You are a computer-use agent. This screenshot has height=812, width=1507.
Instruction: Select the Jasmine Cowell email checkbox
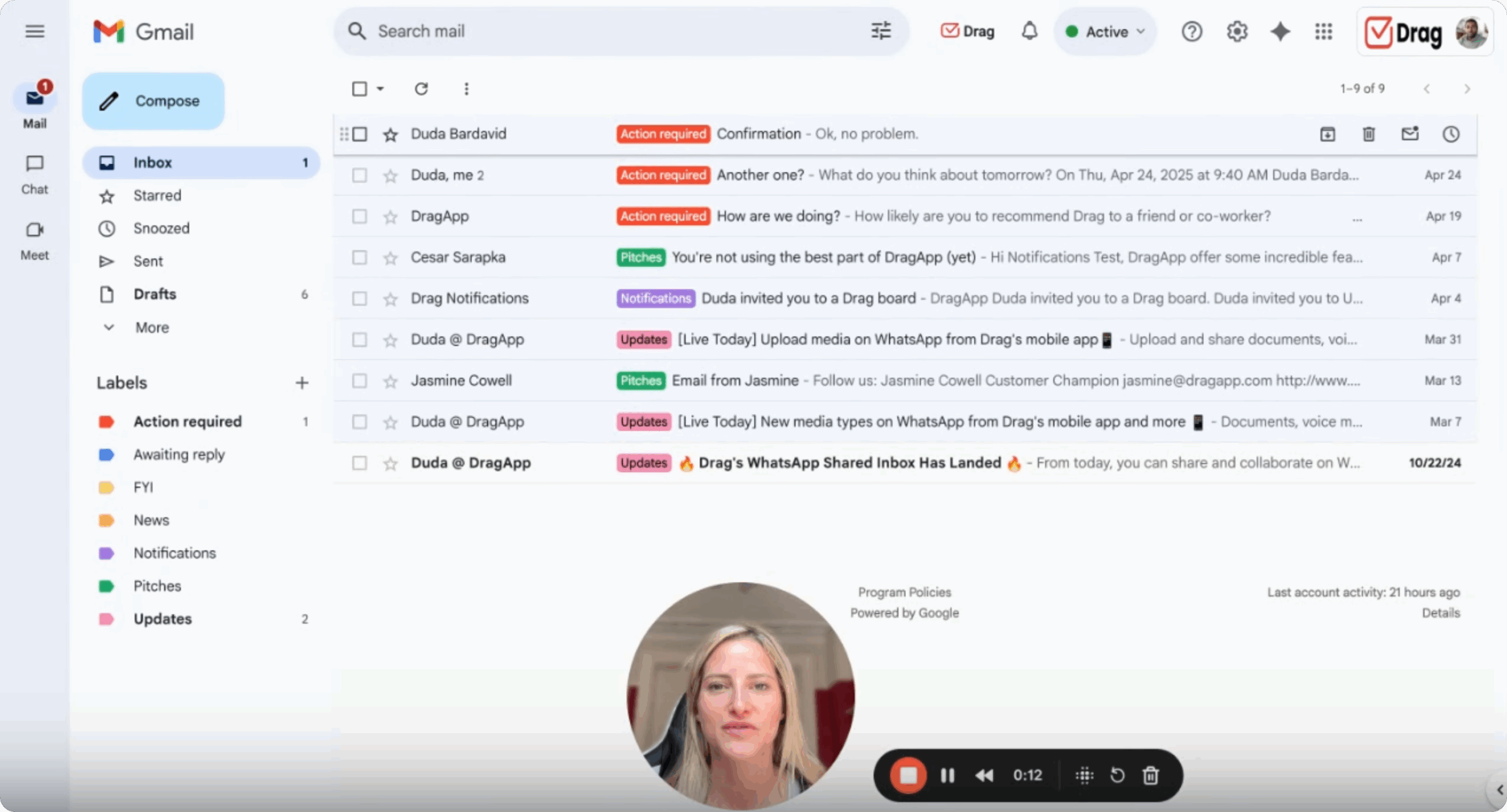pyautogui.click(x=360, y=381)
